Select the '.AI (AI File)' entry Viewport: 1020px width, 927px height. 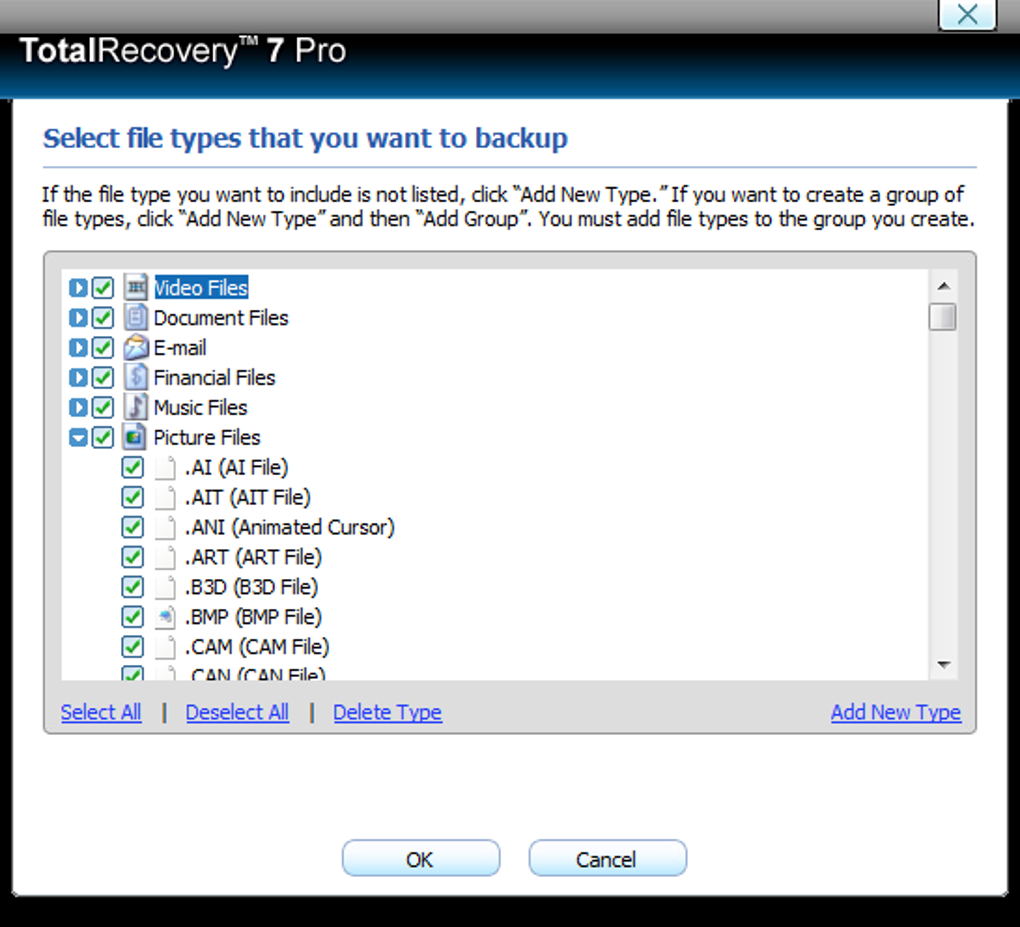[x=237, y=467]
